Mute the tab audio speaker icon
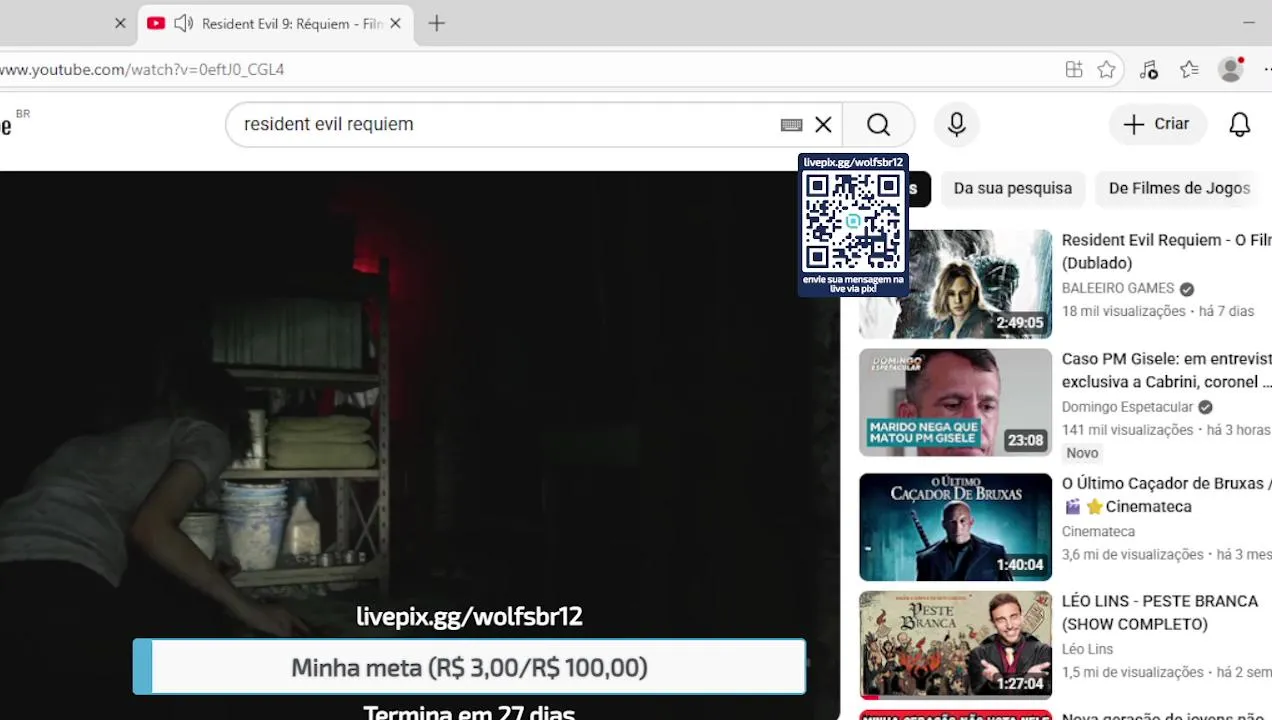The height and width of the screenshot is (720, 1272). [183, 23]
